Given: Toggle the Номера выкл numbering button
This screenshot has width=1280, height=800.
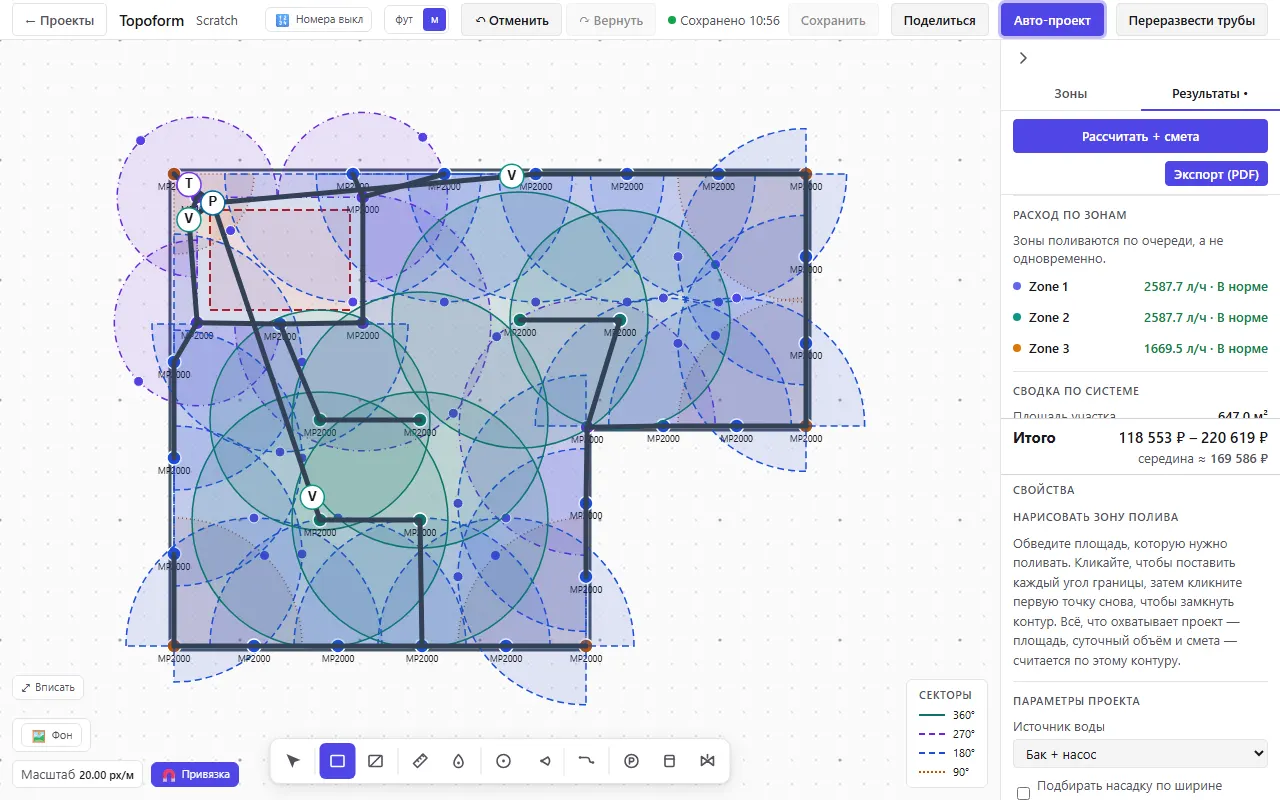Looking at the screenshot, I should pyautogui.click(x=319, y=20).
